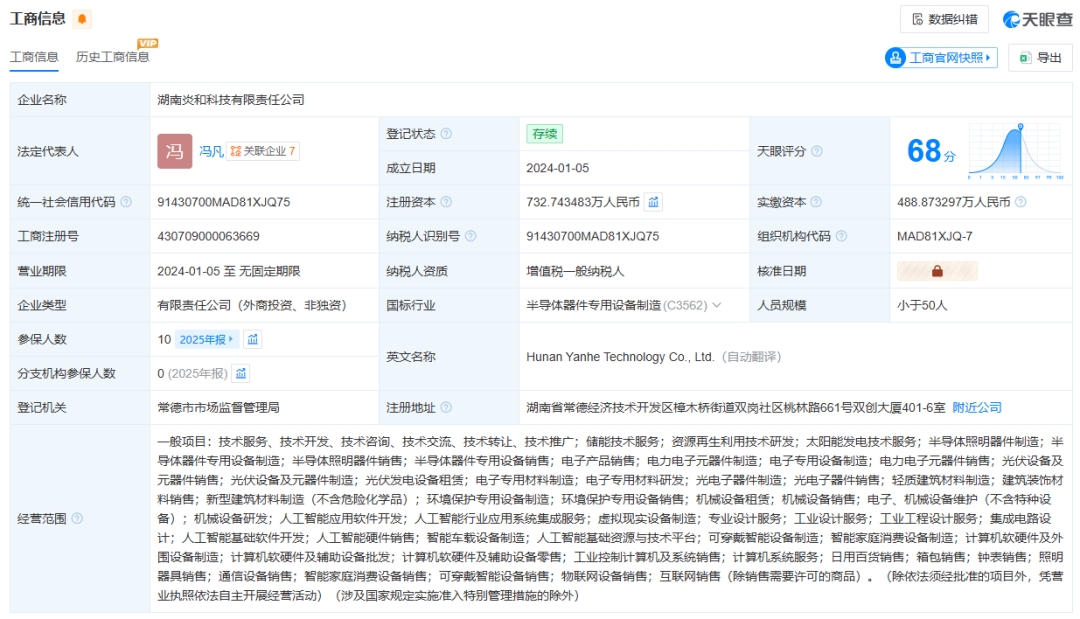Select English name Hunan Yanhe Technology Co., Ltd.
Viewport: 1080px width, 619px height.
coord(620,357)
